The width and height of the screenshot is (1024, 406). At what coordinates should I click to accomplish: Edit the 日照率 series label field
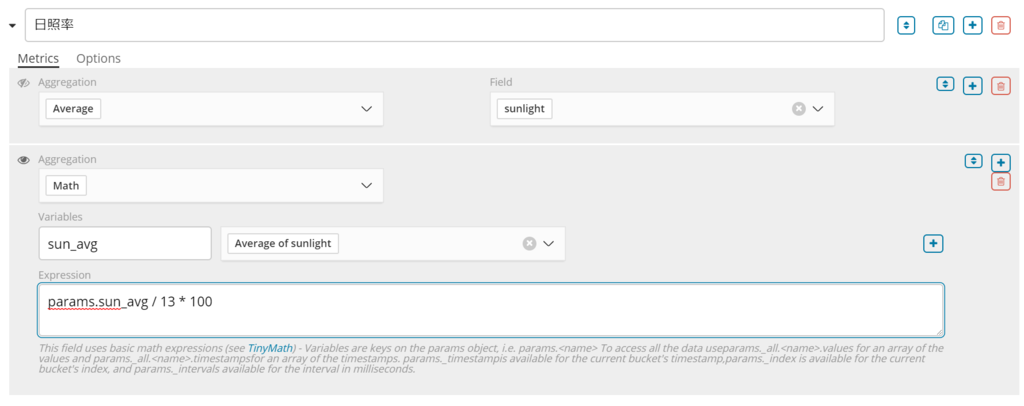click(x=455, y=25)
